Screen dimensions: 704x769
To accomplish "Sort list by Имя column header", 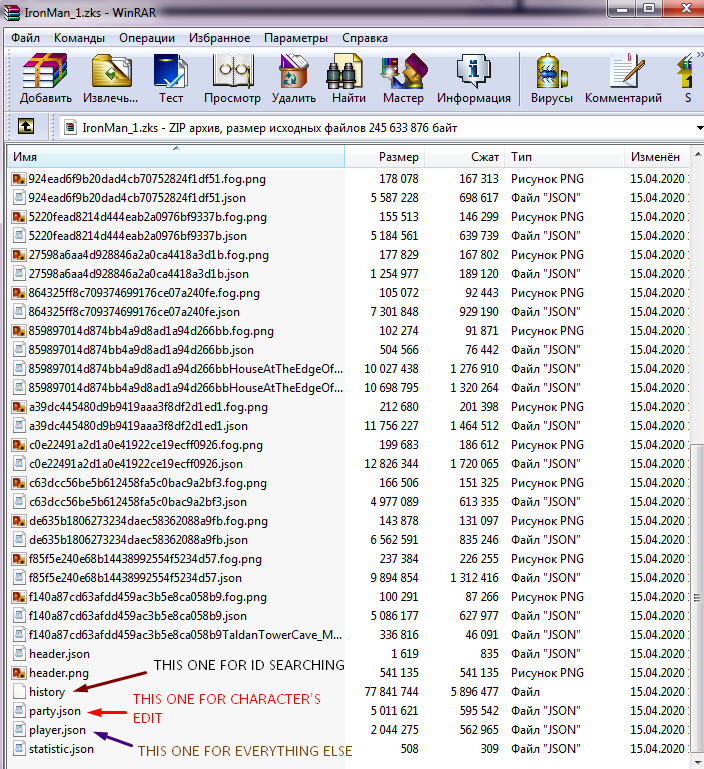I will click(x=176, y=157).
